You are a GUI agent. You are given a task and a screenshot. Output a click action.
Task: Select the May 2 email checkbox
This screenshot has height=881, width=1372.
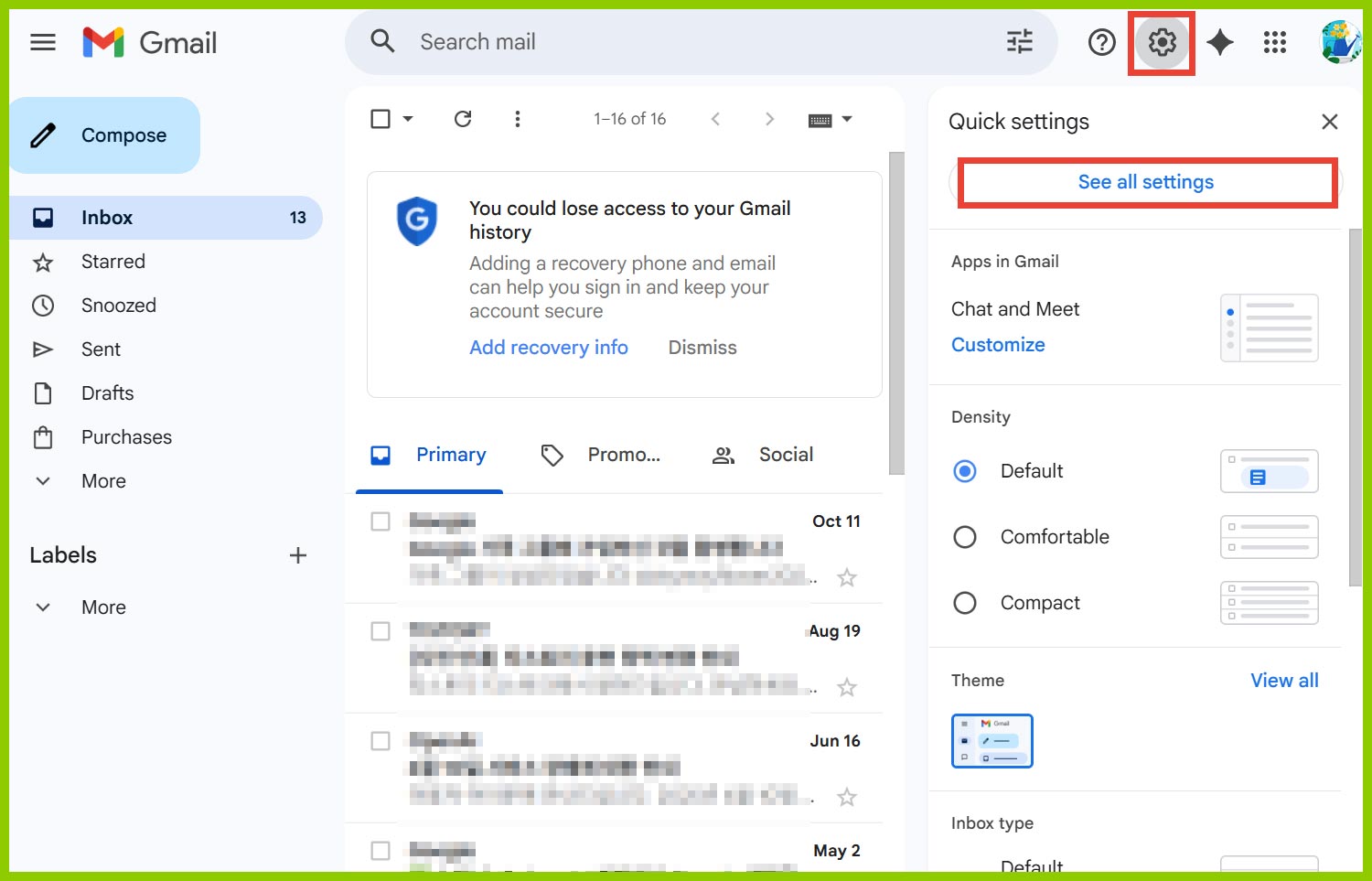[x=381, y=851]
